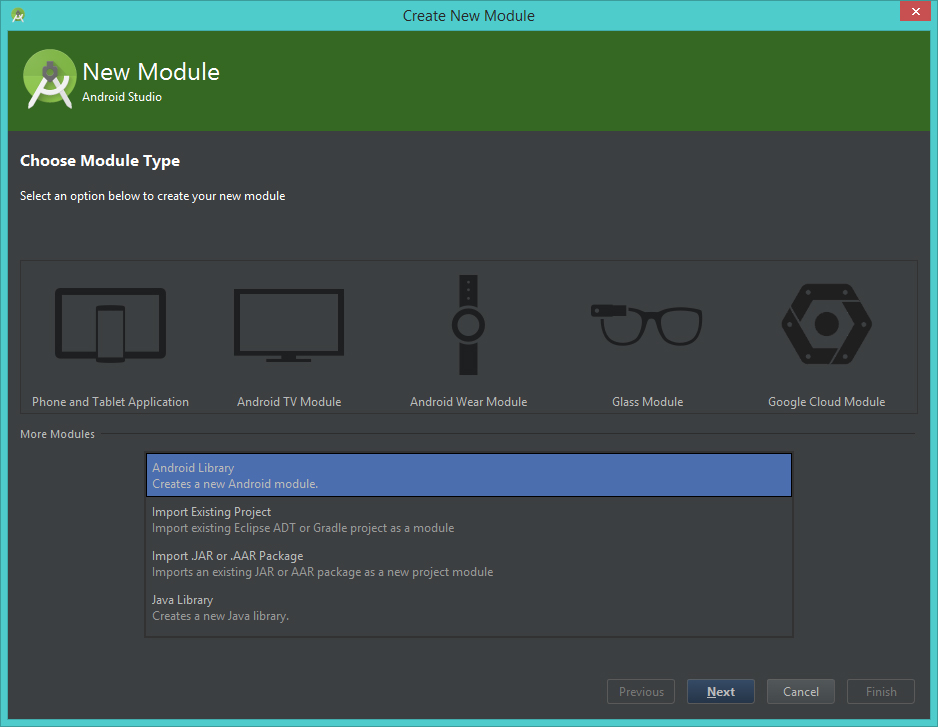Cancel the new module wizard

coord(800,691)
